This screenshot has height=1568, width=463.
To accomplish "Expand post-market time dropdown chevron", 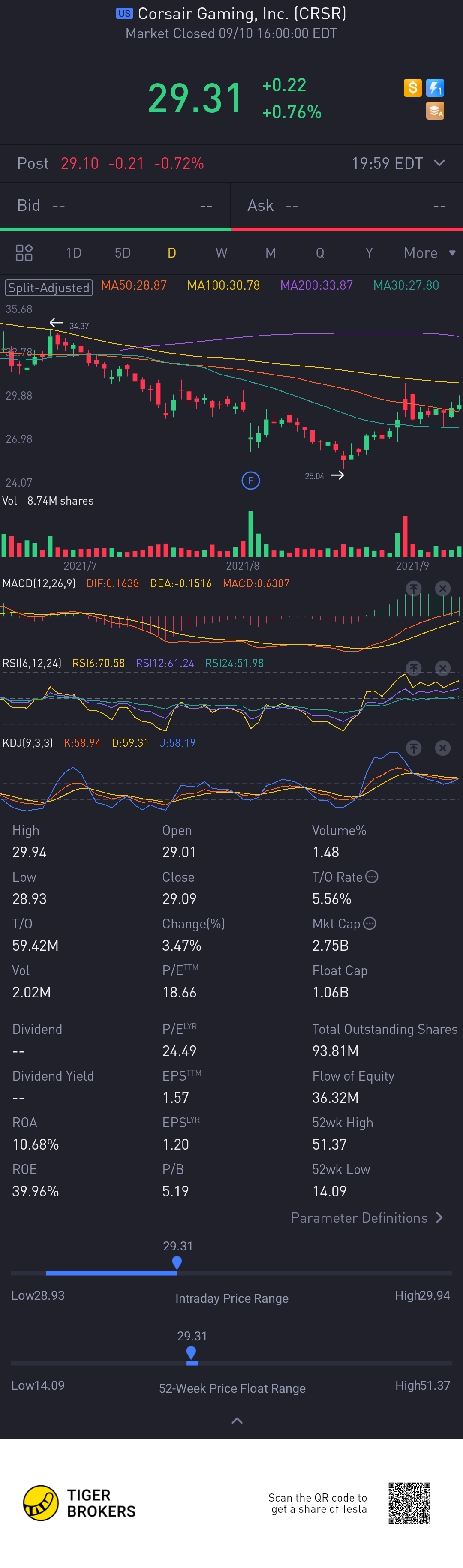I will pos(439,163).
